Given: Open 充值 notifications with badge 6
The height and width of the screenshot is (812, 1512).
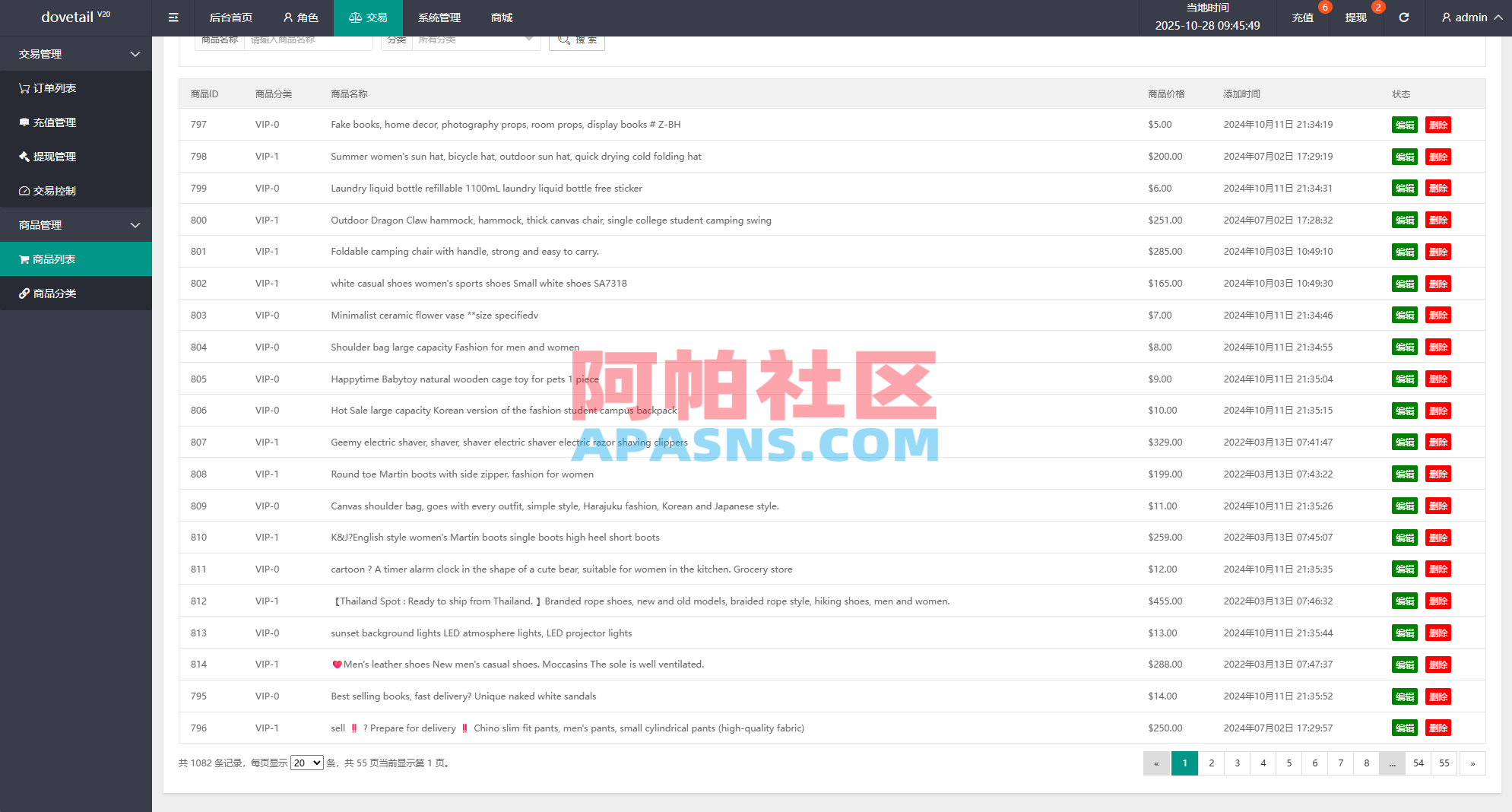Looking at the screenshot, I should 1303,17.
